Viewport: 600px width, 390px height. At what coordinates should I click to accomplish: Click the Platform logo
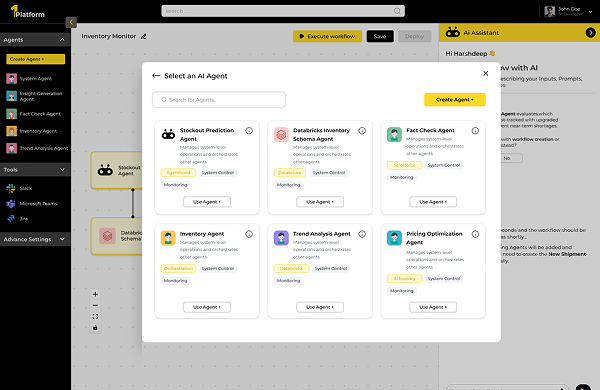[28, 12]
